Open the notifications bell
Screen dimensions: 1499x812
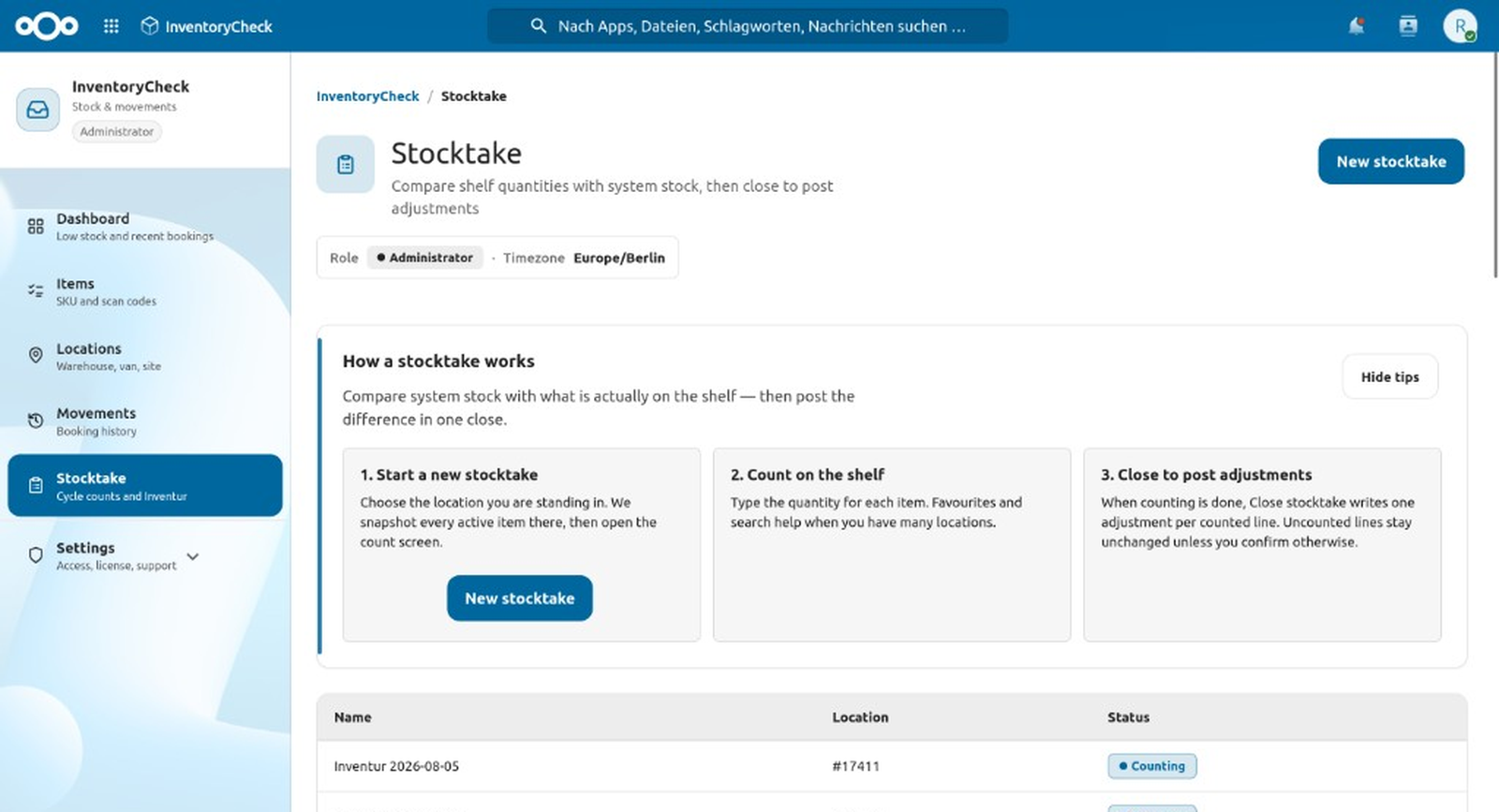click(1356, 26)
